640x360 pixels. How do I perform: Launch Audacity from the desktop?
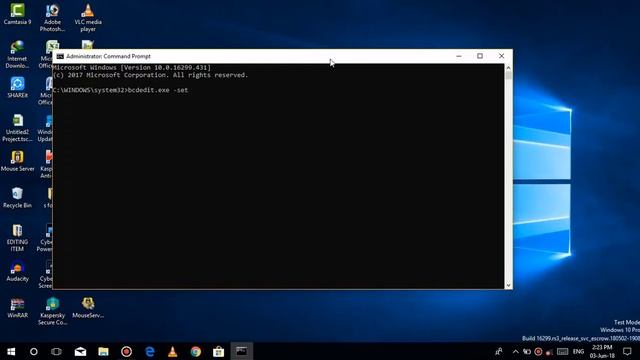(17, 271)
